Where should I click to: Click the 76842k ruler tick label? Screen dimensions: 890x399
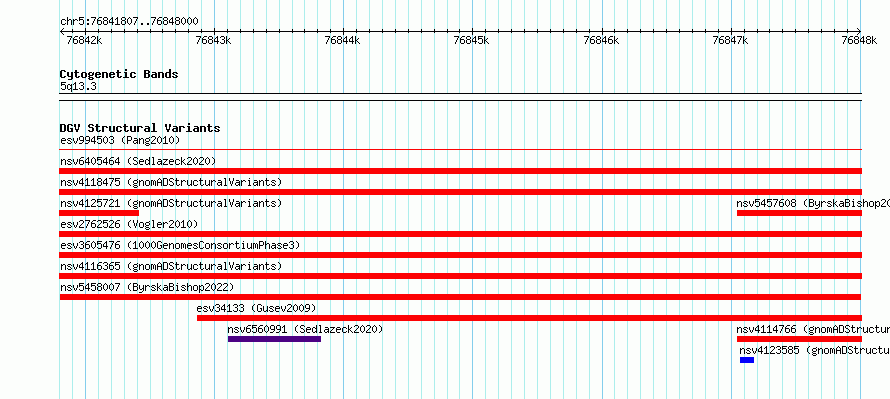pyautogui.click(x=85, y=40)
